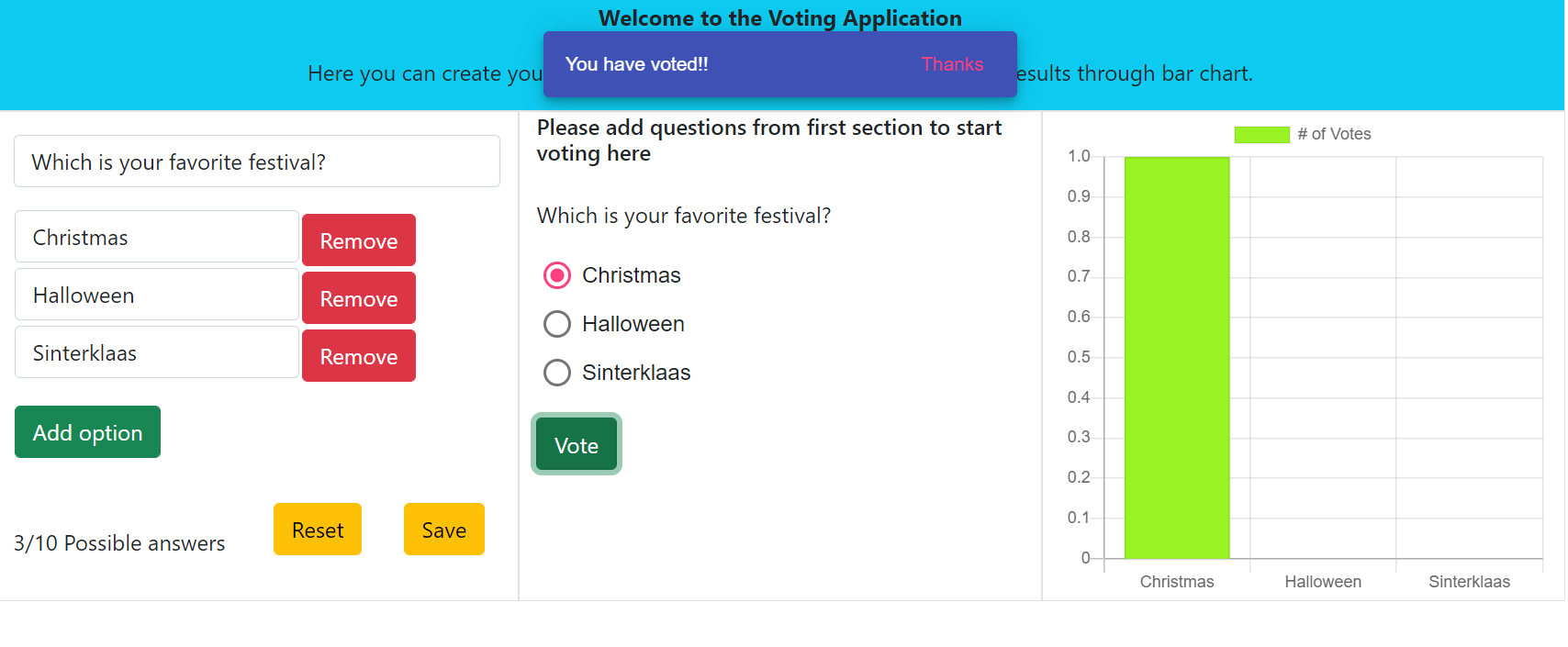Click the Christmas option text field

tap(156, 236)
